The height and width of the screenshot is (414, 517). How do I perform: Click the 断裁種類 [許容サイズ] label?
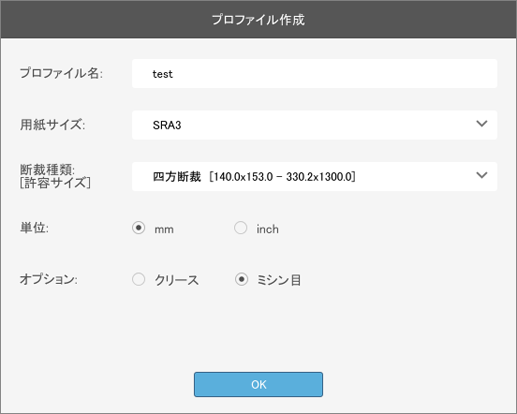[55, 176]
